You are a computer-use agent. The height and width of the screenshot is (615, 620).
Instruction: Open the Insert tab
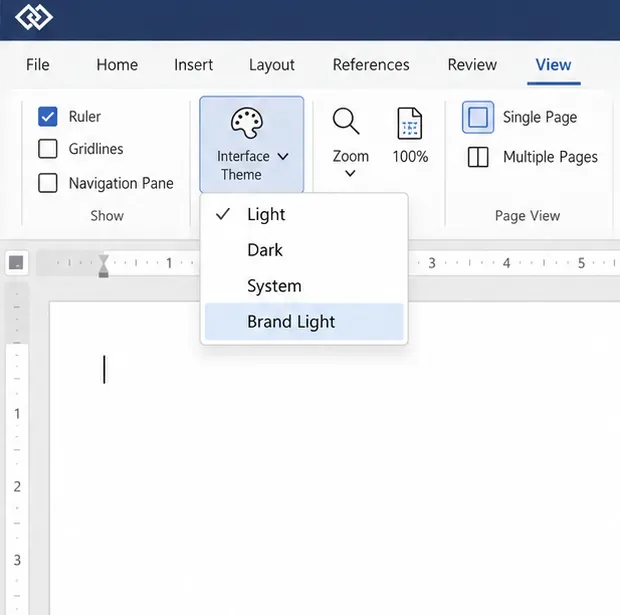pos(193,64)
